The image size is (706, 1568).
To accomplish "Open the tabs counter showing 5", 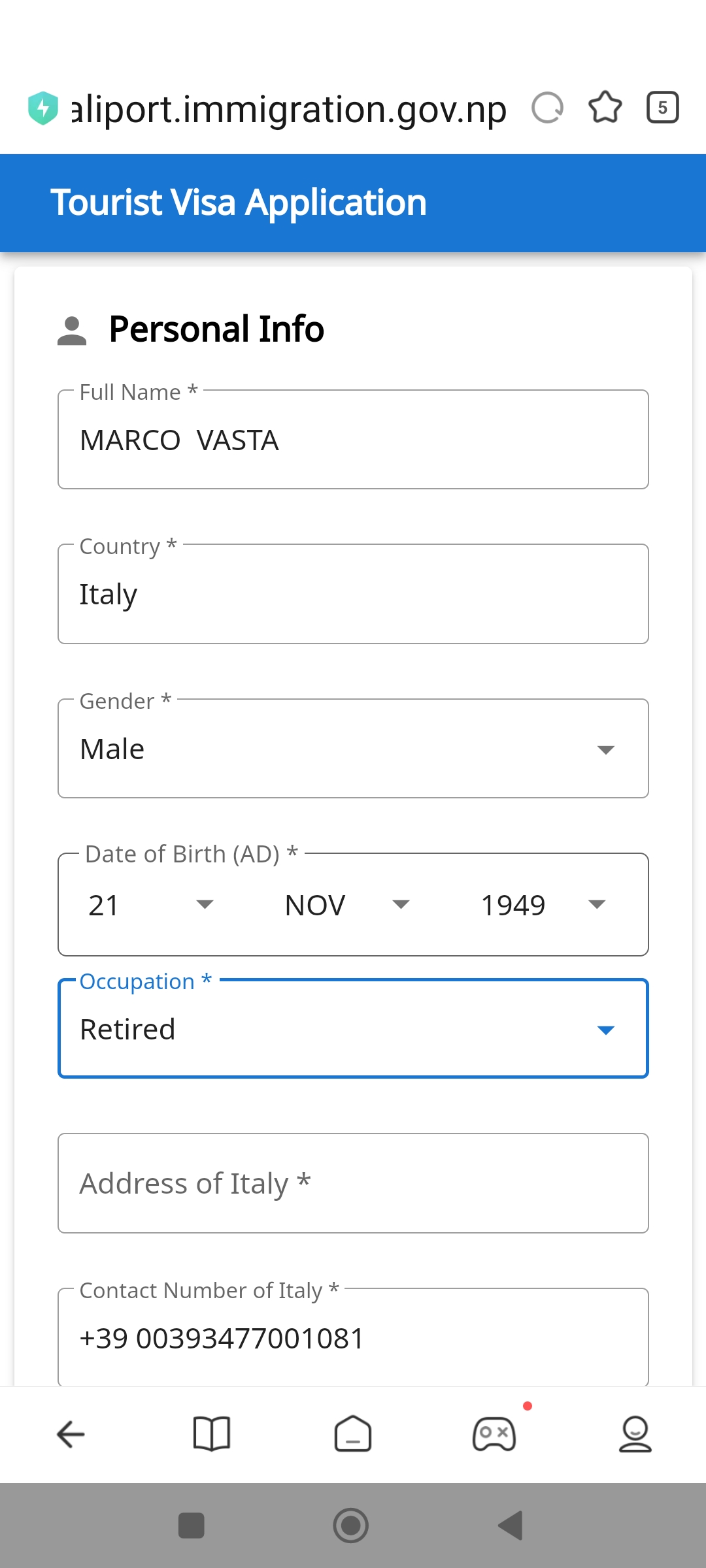I will [x=662, y=108].
